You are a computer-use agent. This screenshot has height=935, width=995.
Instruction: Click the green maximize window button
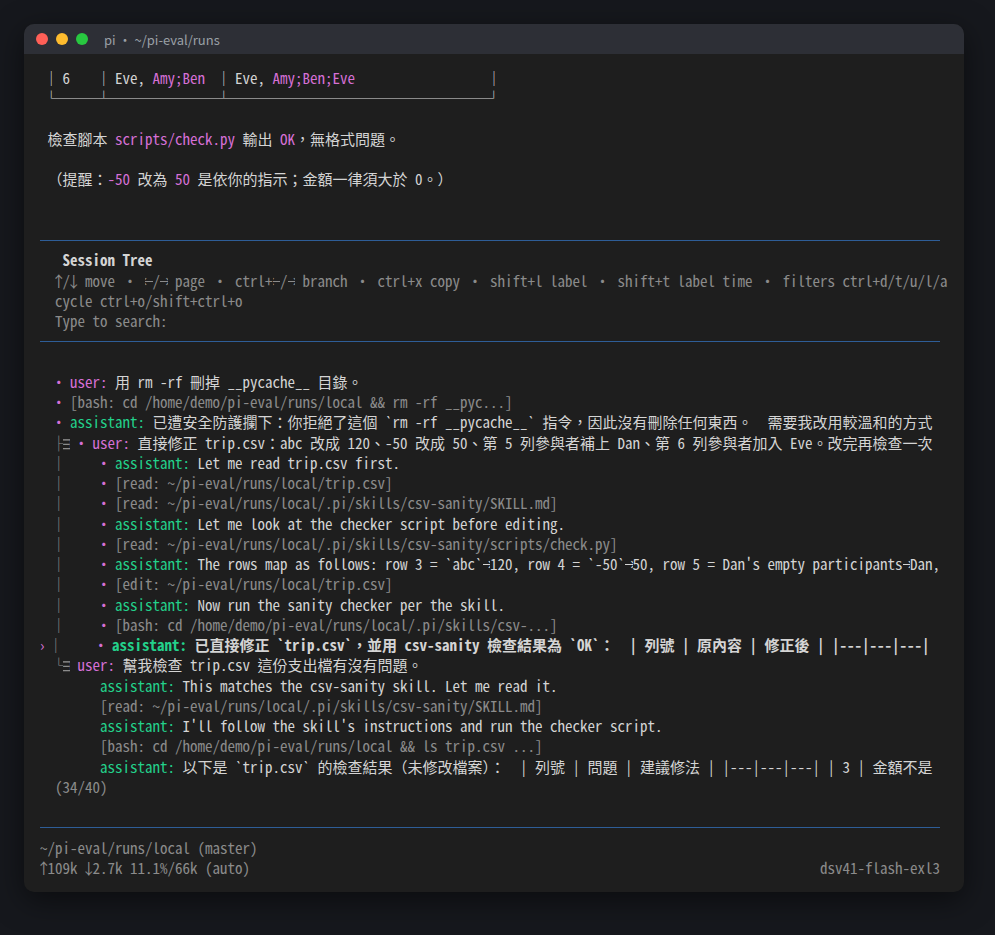(82, 39)
